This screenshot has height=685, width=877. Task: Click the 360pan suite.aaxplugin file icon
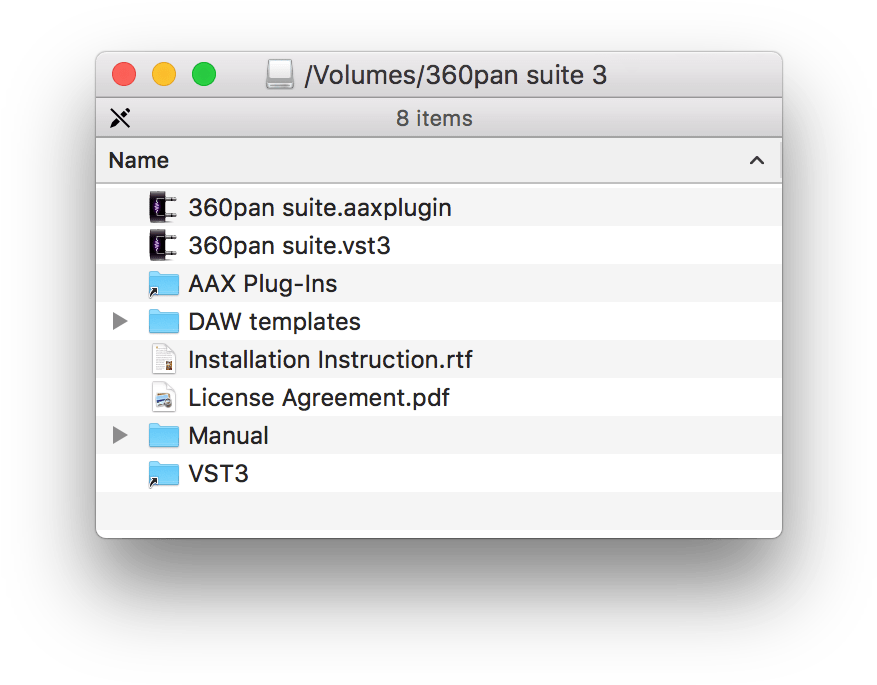pos(163,208)
